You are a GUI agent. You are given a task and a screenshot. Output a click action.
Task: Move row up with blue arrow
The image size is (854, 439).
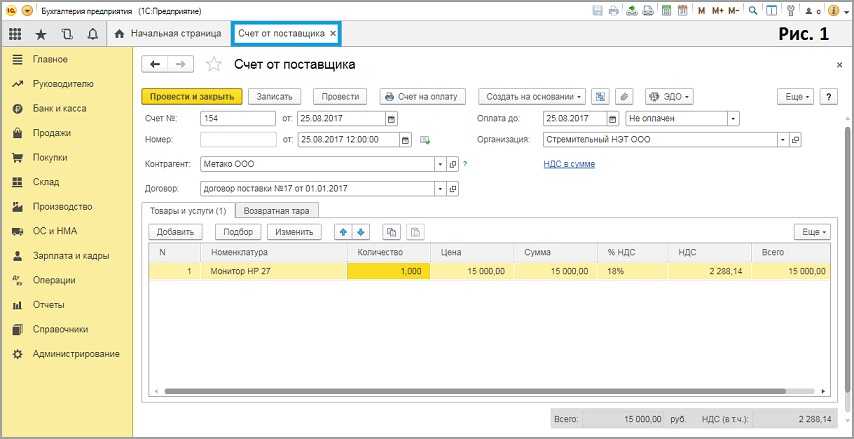(x=342, y=232)
